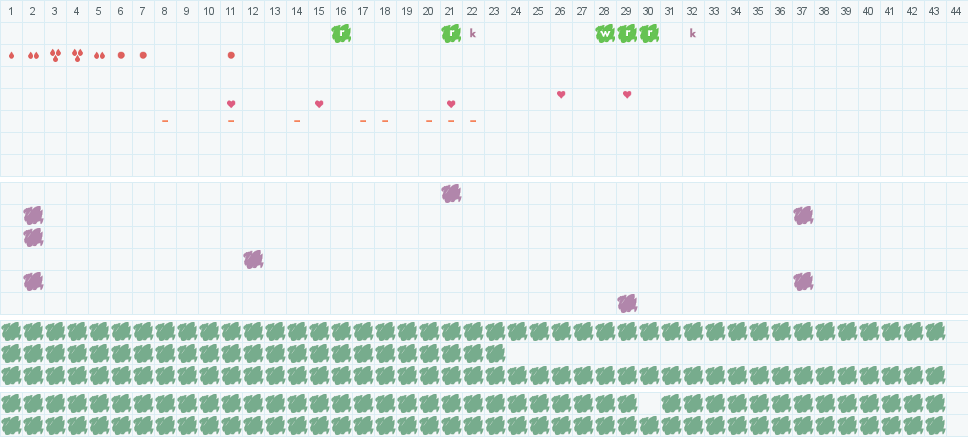
Task: Select the pink heart on day 15
Action: click(319, 104)
